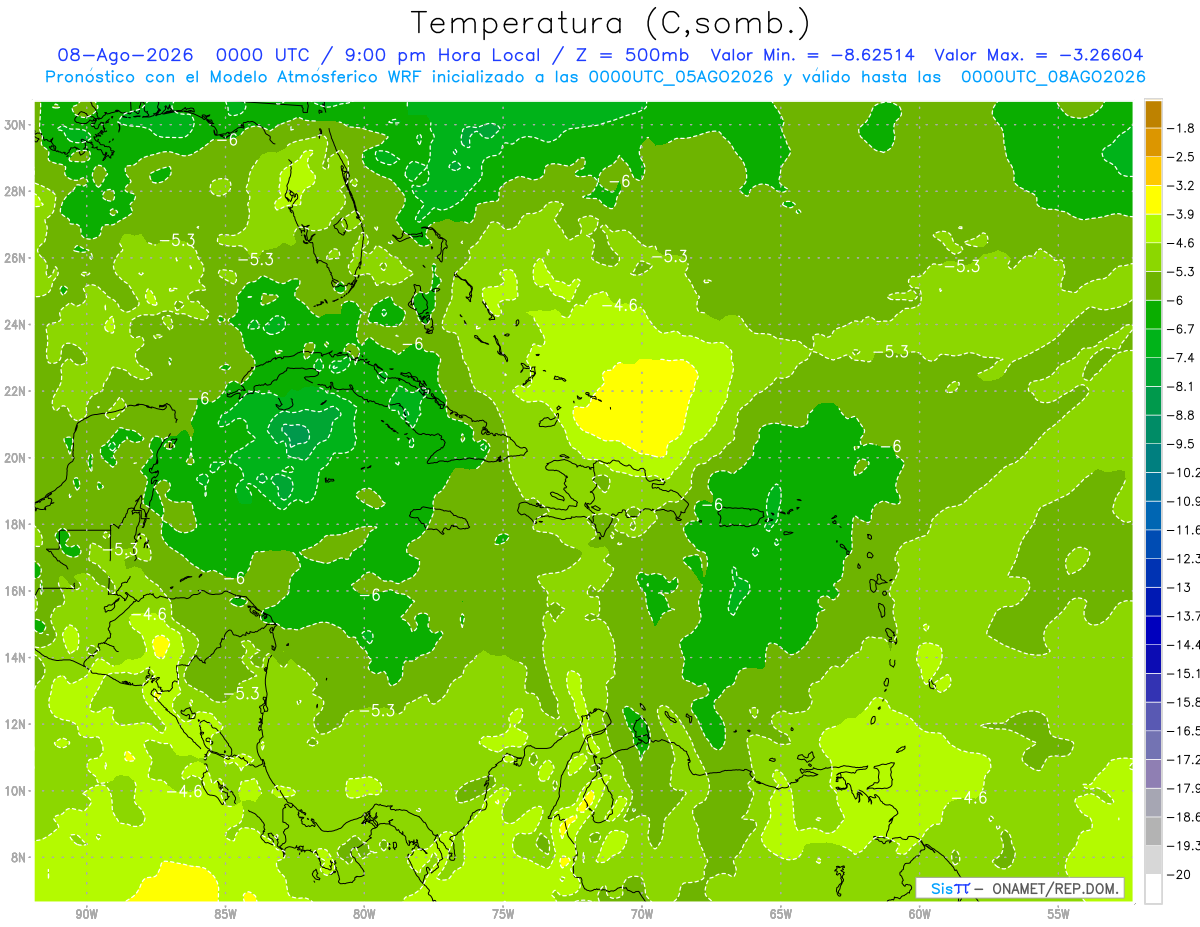1200x927 pixels.
Task: Click the longitude label '75W'
Action: [x=503, y=914]
